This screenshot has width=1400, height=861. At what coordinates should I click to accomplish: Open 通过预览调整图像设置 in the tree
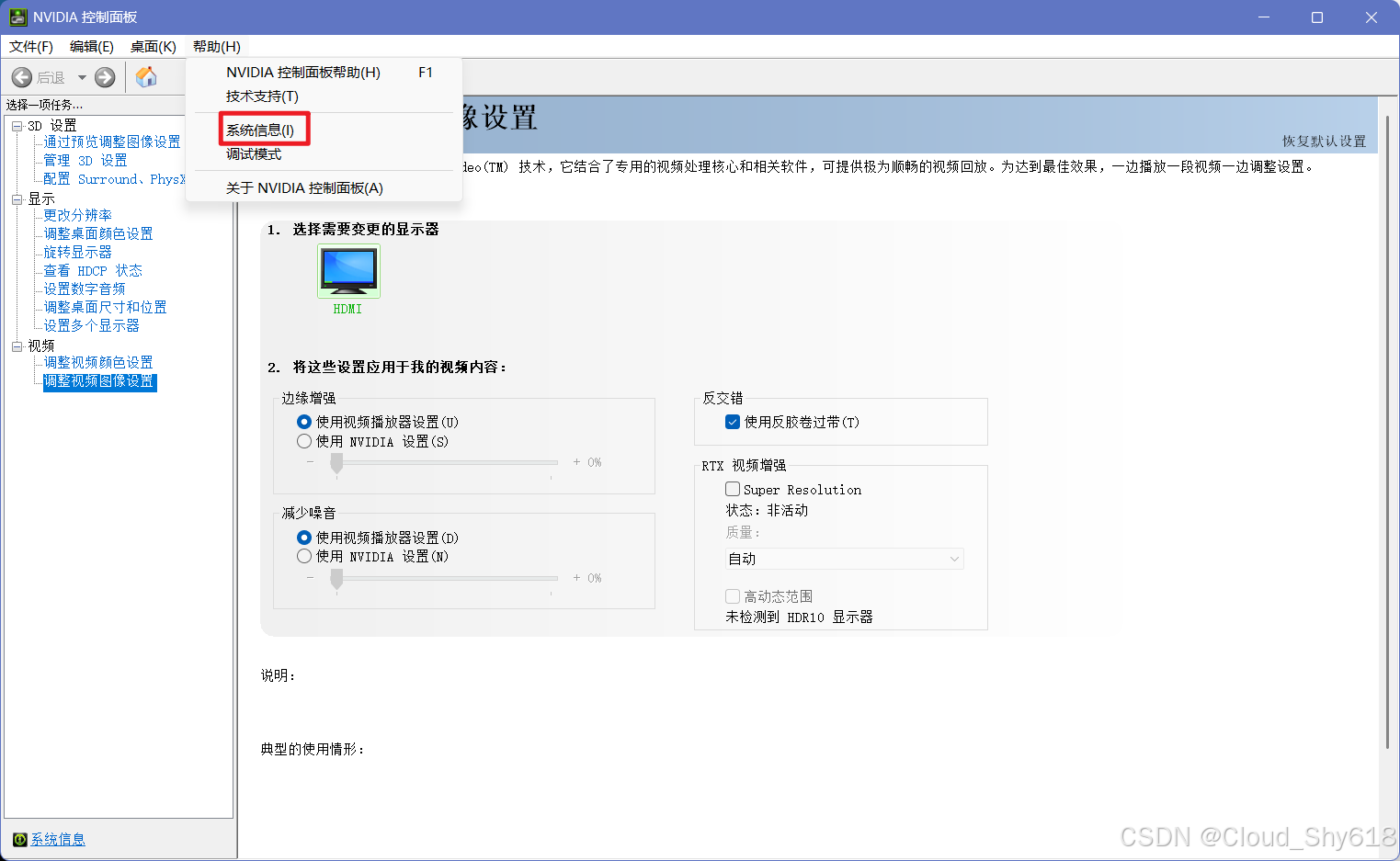[x=112, y=142]
